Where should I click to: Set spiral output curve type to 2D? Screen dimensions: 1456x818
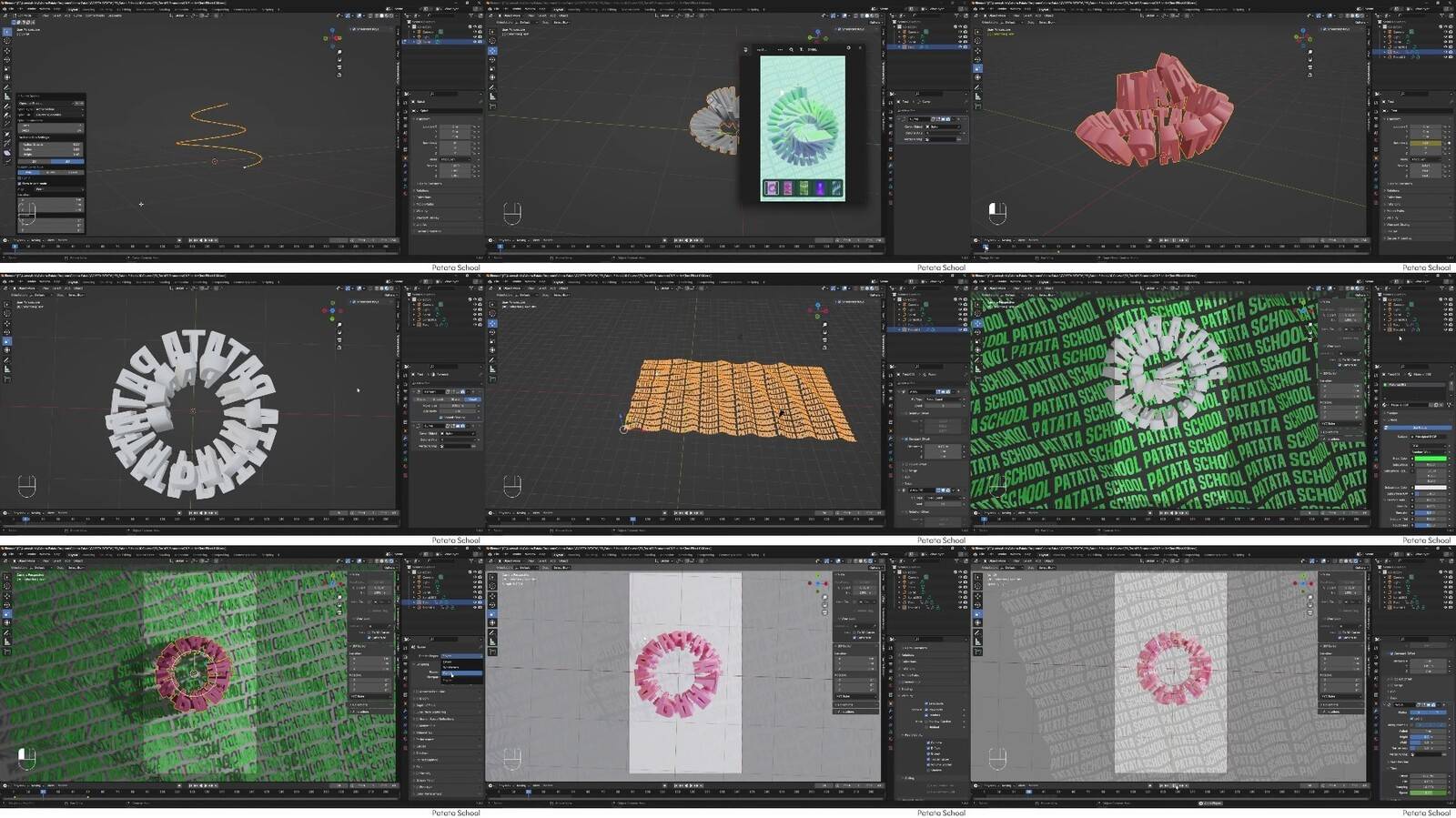click(35, 161)
